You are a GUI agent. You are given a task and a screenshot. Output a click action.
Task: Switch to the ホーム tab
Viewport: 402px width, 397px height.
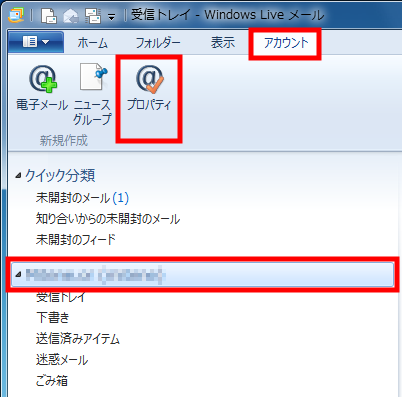(x=93, y=43)
